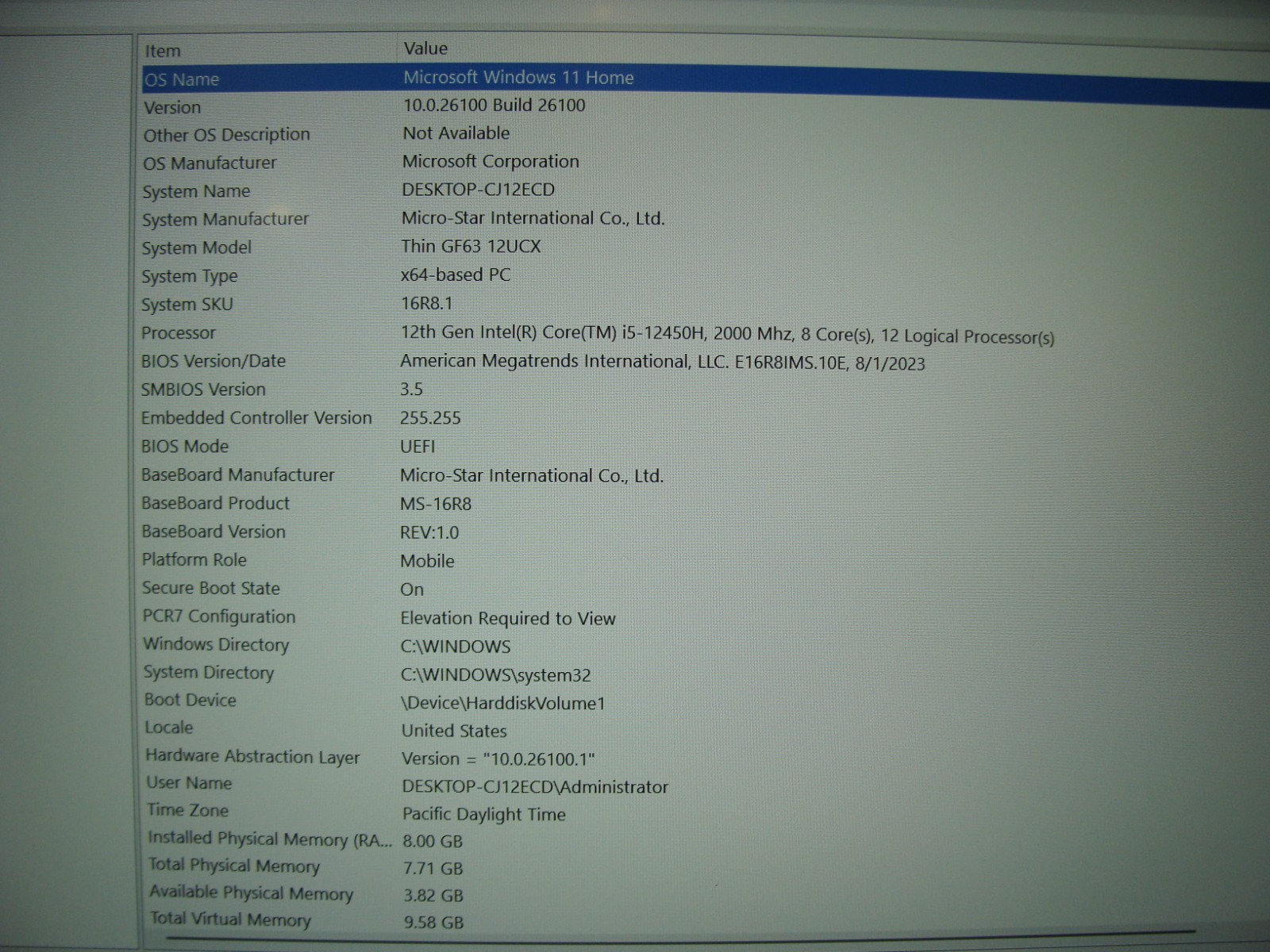
Task: Select Total Virtual Memory row
Action: (231, 919)
